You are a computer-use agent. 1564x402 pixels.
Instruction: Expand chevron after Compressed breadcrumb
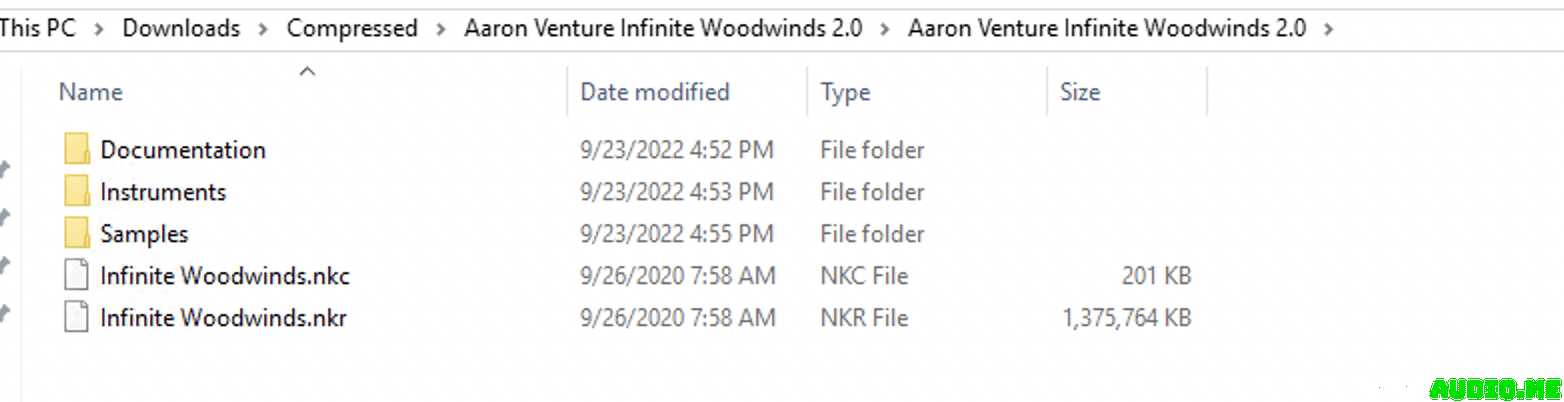click(x=441, y=29)
